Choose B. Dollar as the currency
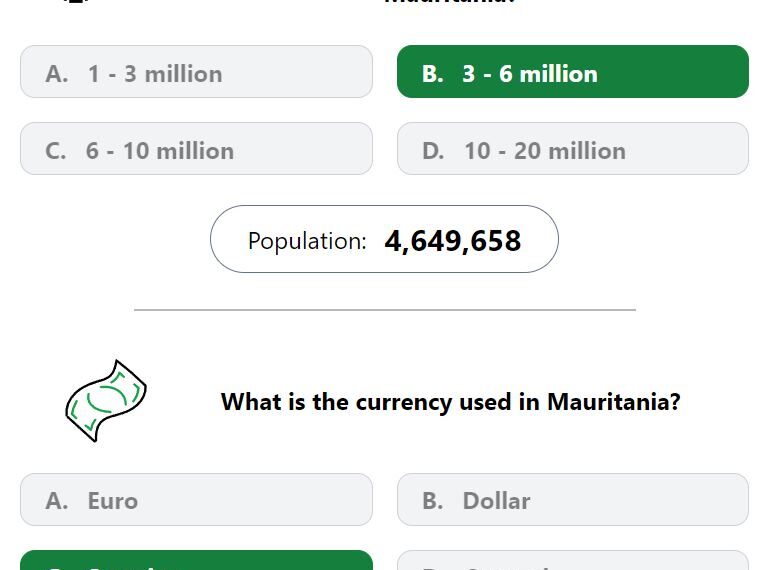This screenshot has height=570, width=770. [573, 500]
